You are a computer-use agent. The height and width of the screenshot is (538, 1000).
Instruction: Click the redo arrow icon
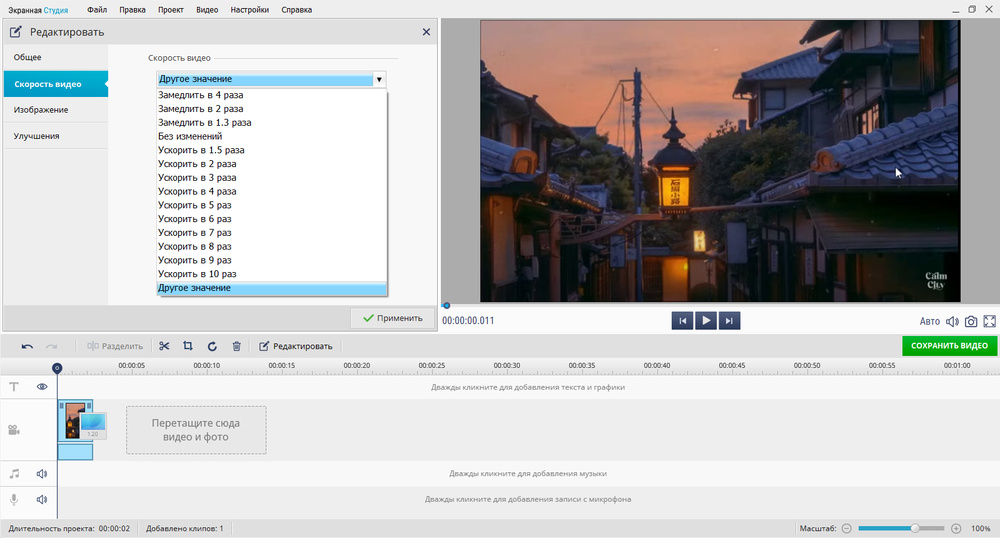pos(52,346)
